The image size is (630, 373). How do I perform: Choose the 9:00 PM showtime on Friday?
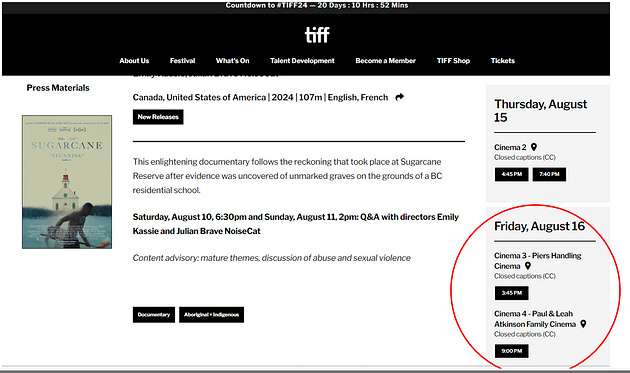click(x=511, y=351)
